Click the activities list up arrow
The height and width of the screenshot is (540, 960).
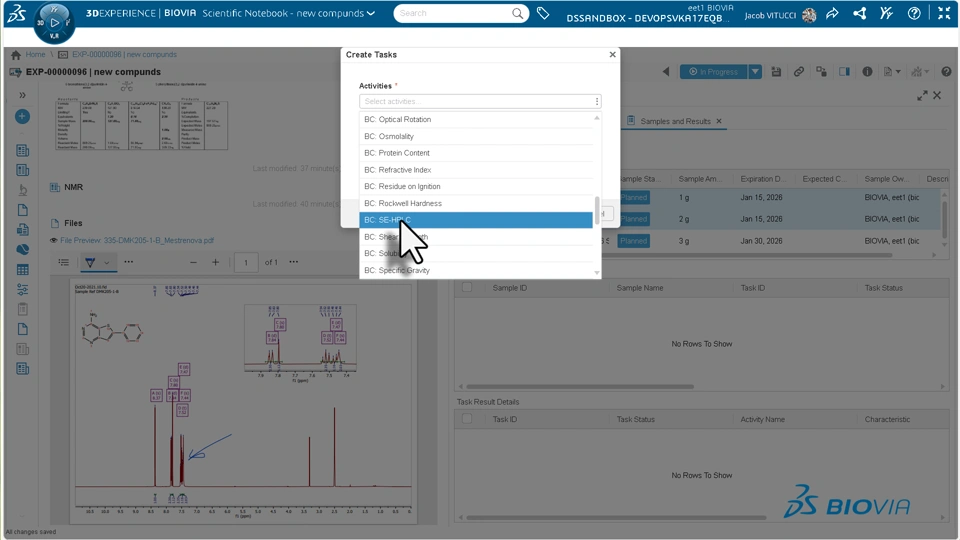(597, 118)
